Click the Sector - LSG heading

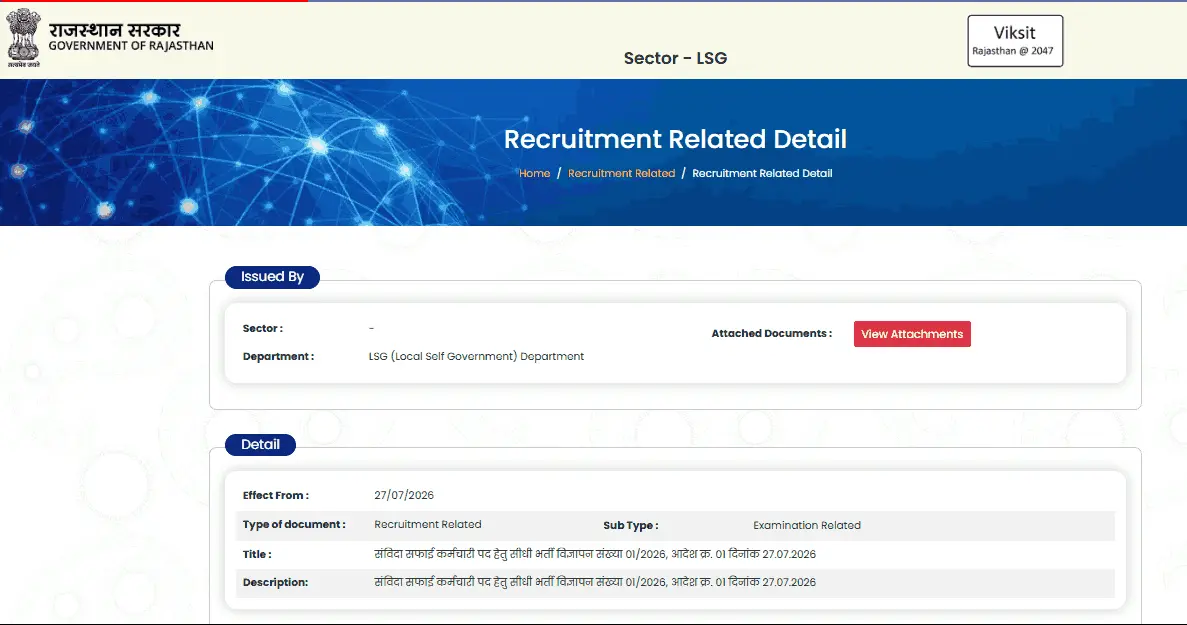(675, 58)
